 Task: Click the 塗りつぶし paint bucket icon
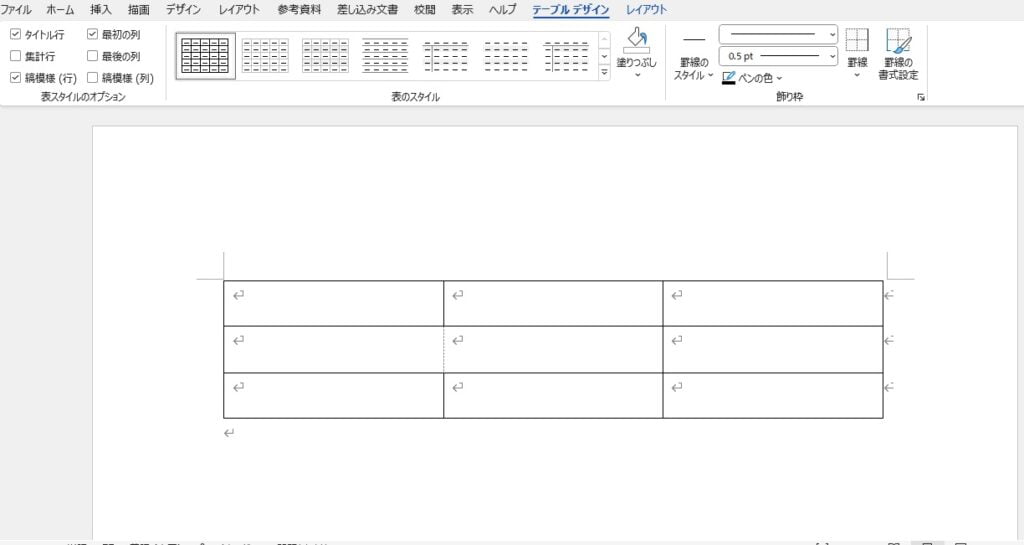point(637,40)
